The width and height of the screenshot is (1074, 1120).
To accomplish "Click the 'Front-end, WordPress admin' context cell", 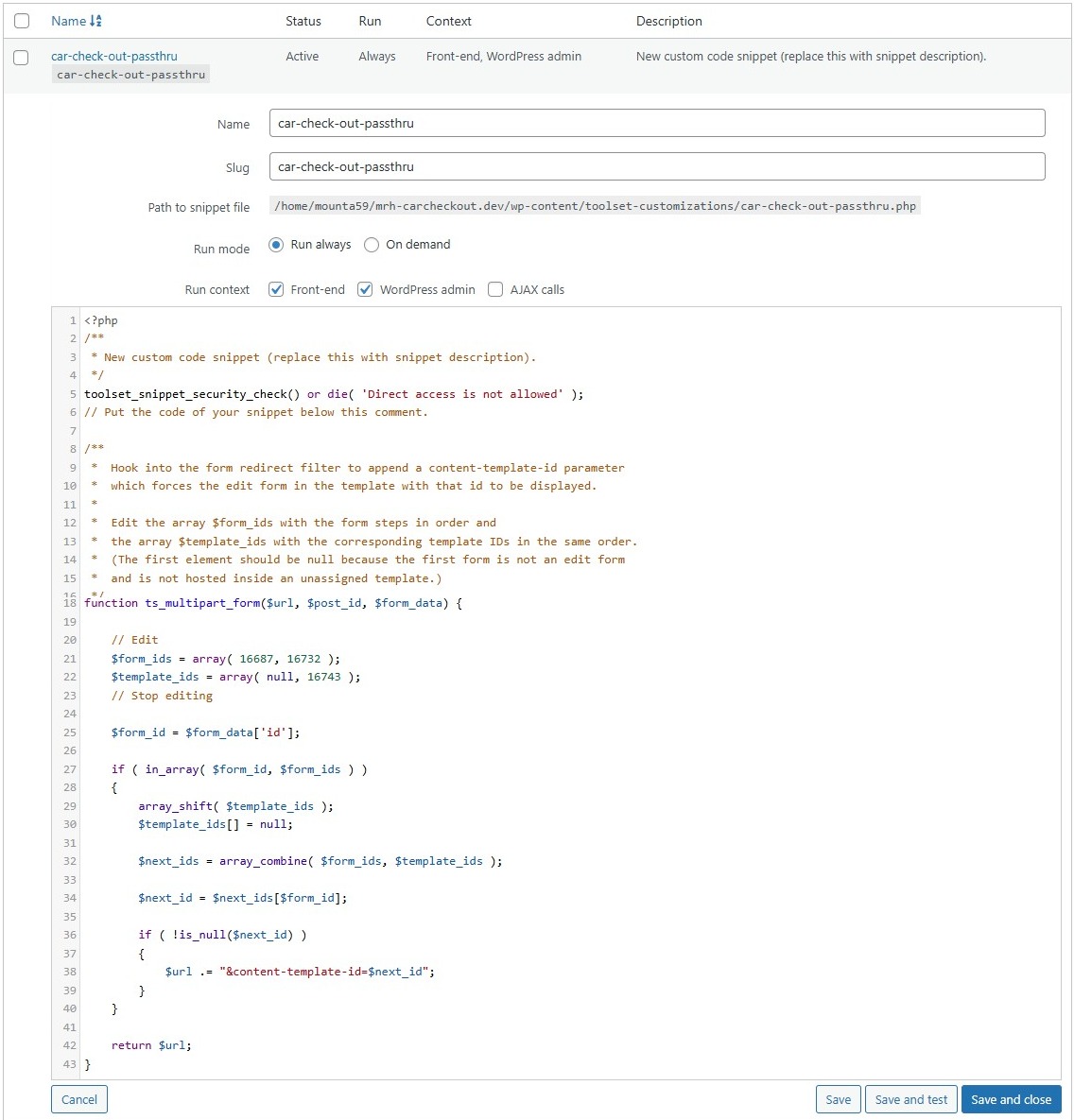I will pyautogui.click(x=504, y=56).
